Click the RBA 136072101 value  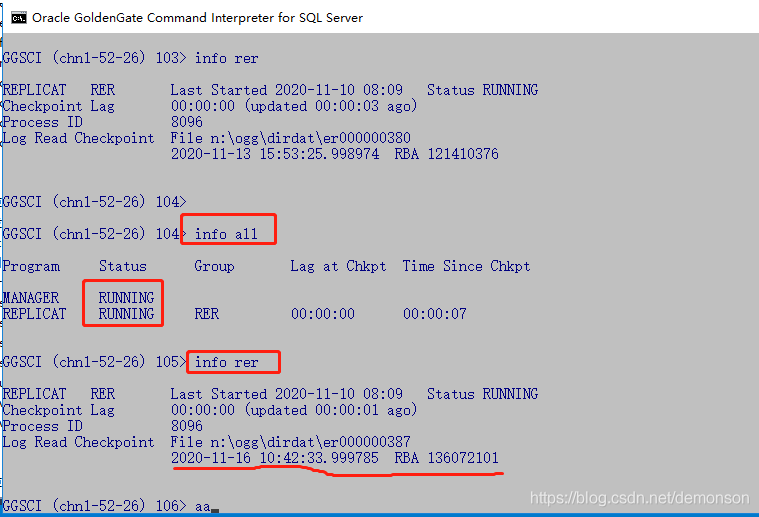click(446, 458)
